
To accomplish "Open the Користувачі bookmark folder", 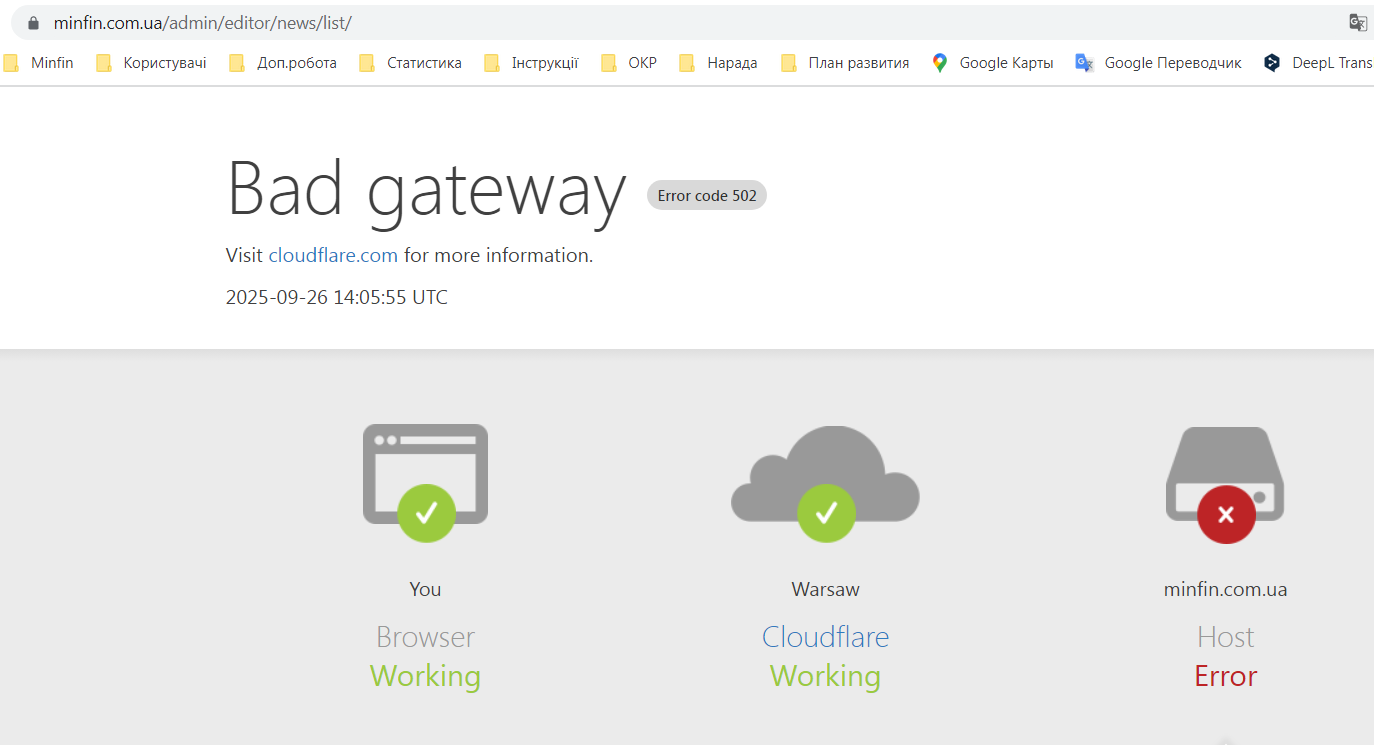I will click(x=151, y=63).
